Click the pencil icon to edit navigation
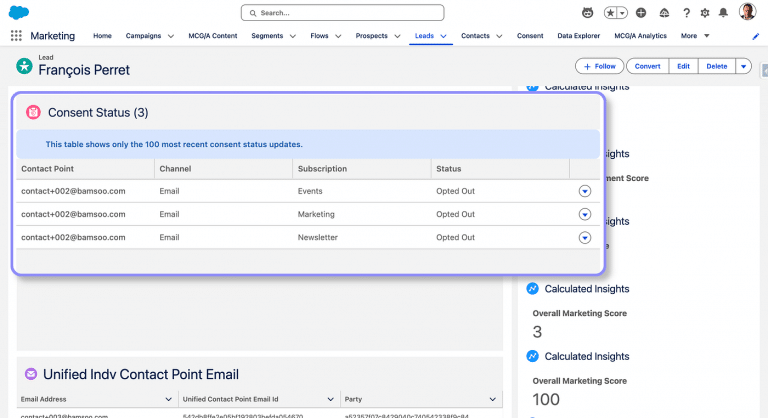 pos(756,36)
